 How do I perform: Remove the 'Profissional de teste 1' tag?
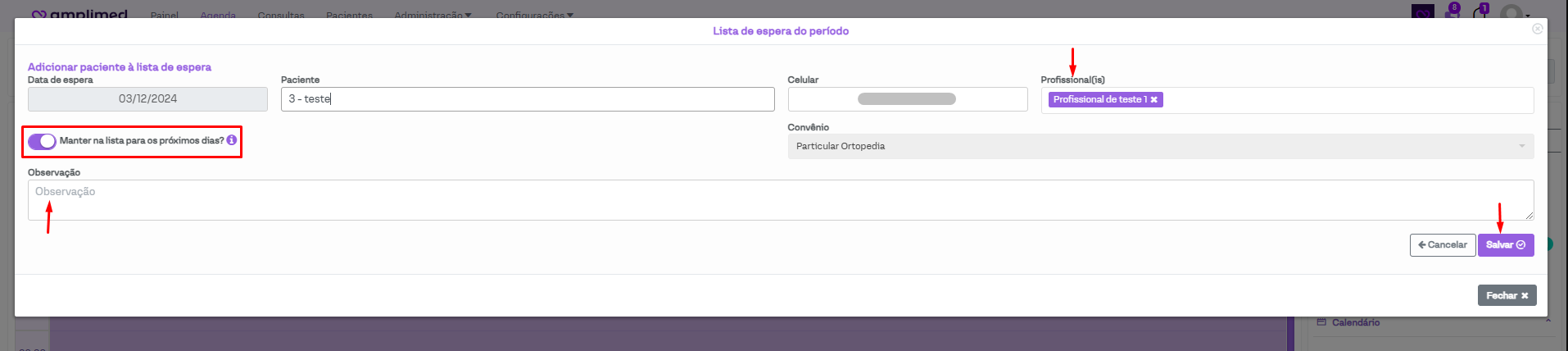point(1153,100)
